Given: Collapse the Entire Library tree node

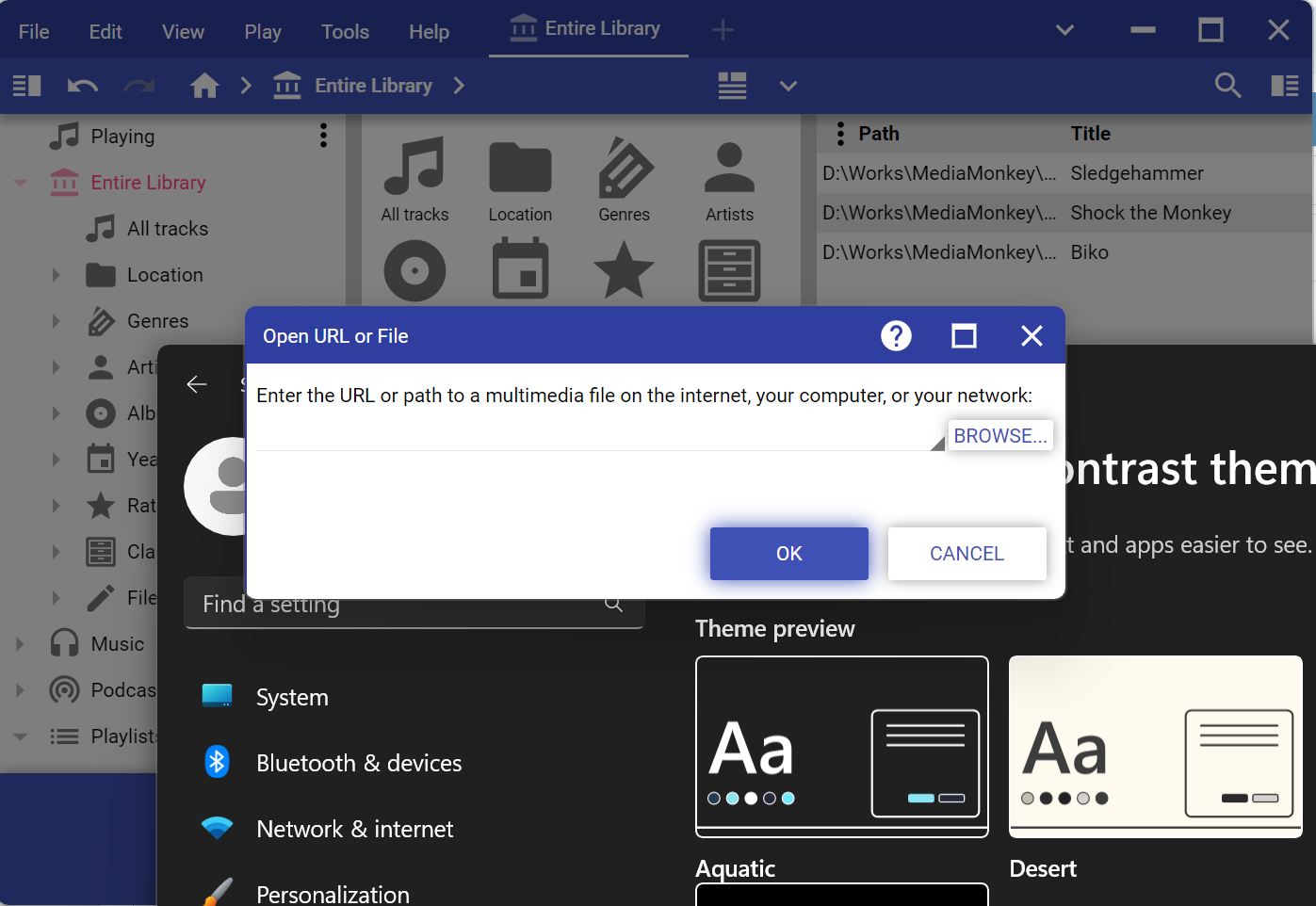Looking at the screenshot, I should (20, 183).
